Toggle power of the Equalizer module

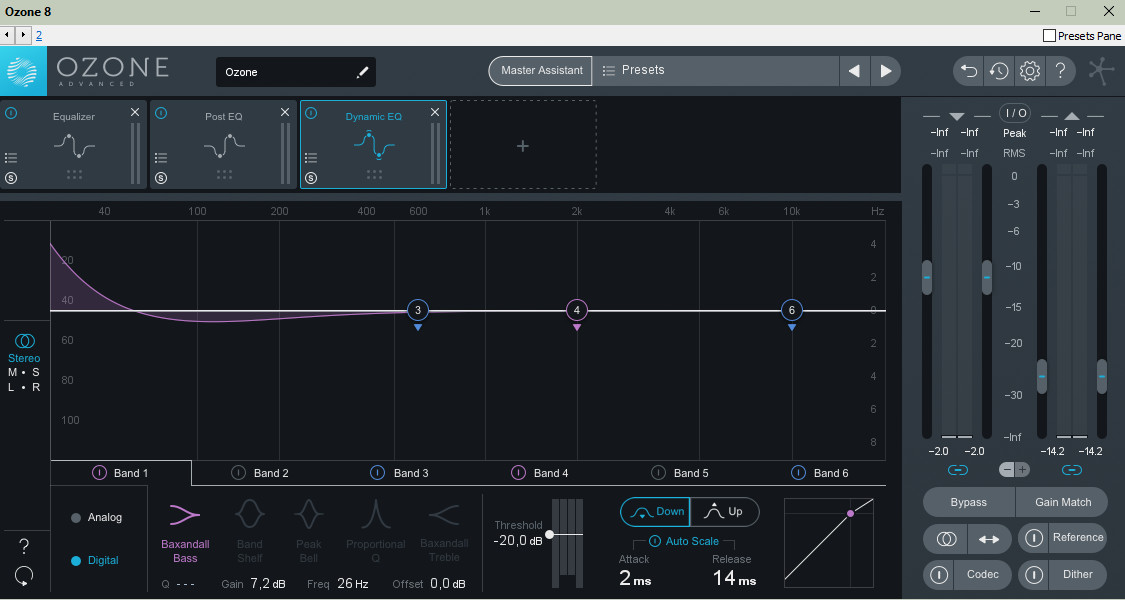[x=11, y=113]
